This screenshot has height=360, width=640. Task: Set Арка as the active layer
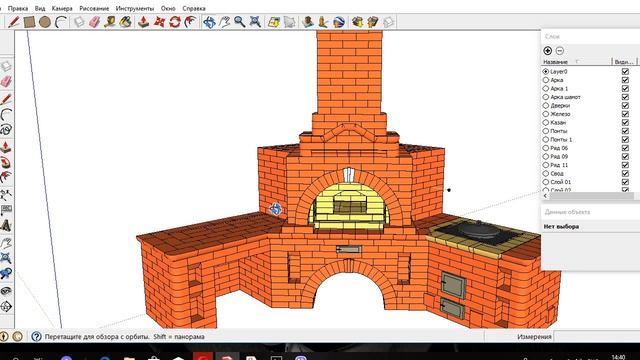pos(546,80)
